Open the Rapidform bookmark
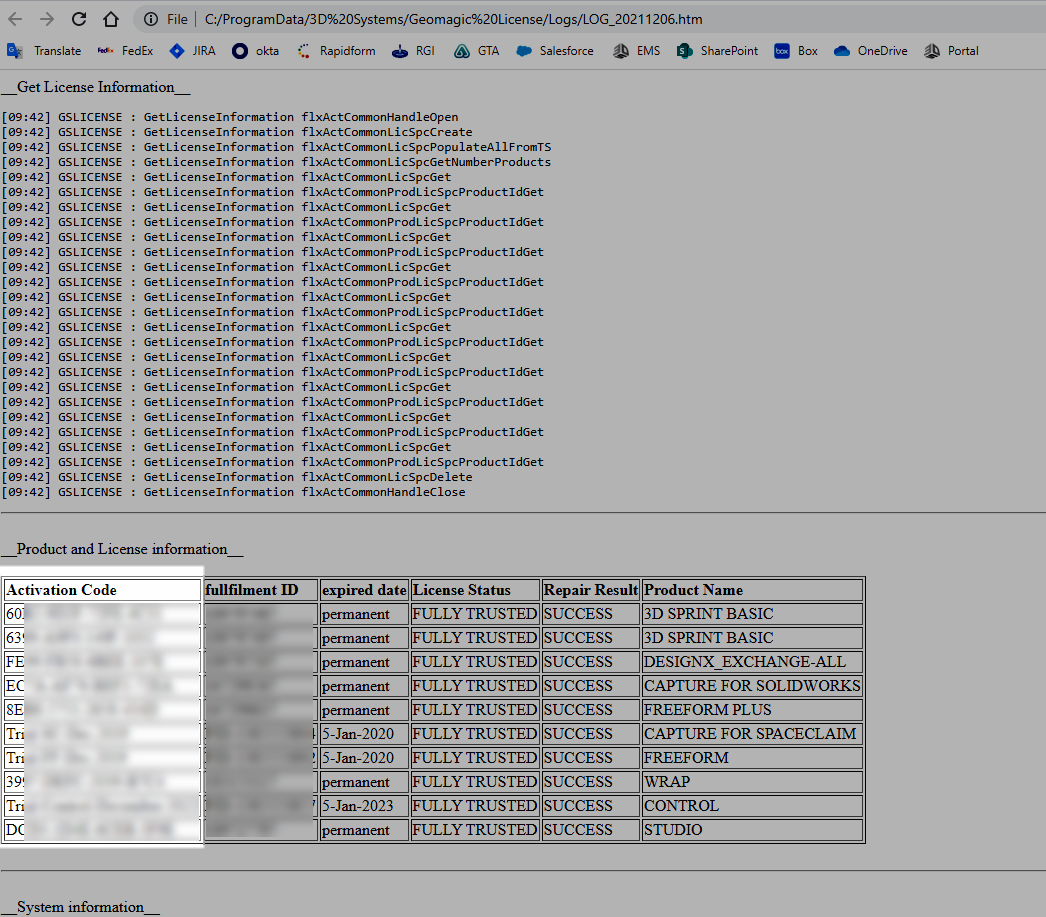Viewport: 1046px width, 917px height. click(x=336, y=50)
